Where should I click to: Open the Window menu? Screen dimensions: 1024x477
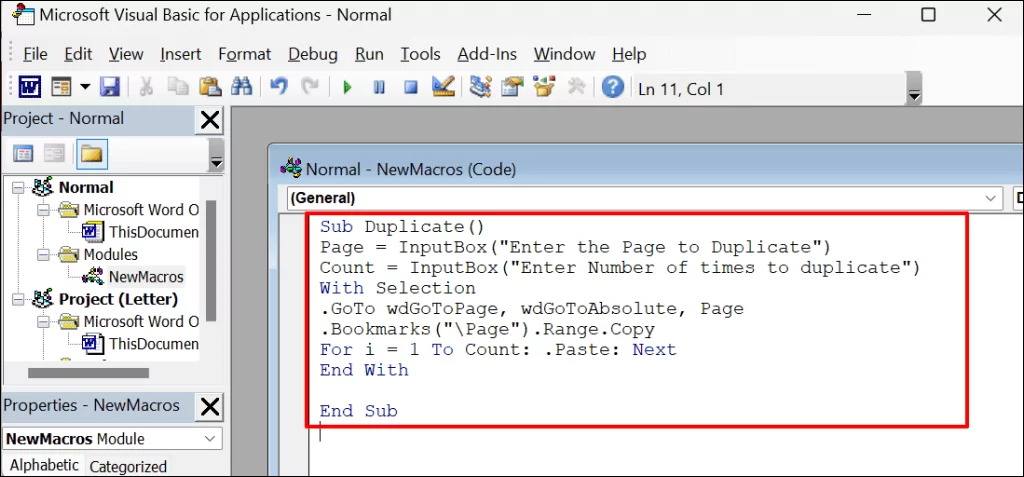[564, 54]
